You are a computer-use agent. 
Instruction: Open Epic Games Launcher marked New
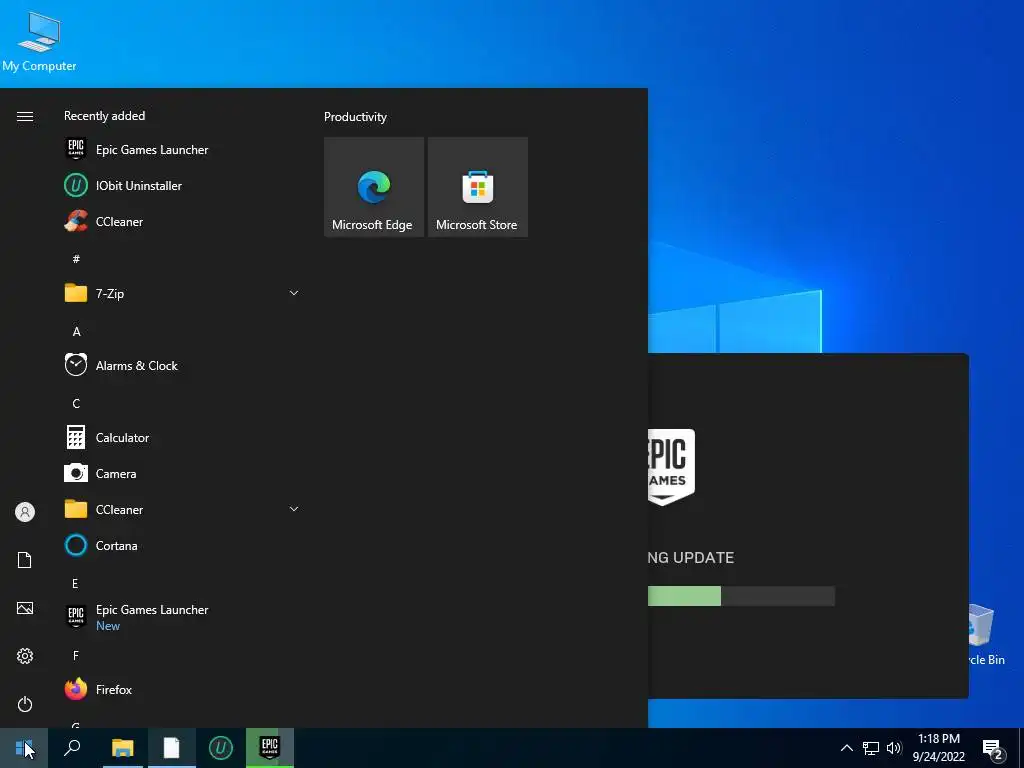click(182, 616)
